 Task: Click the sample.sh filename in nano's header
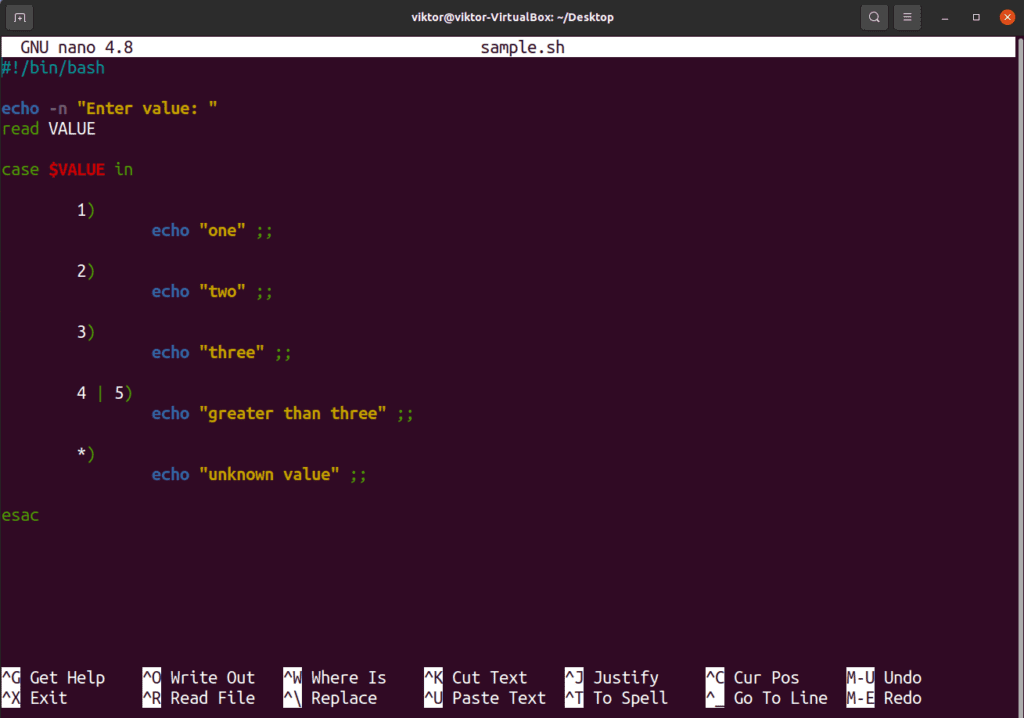(522, 46)
